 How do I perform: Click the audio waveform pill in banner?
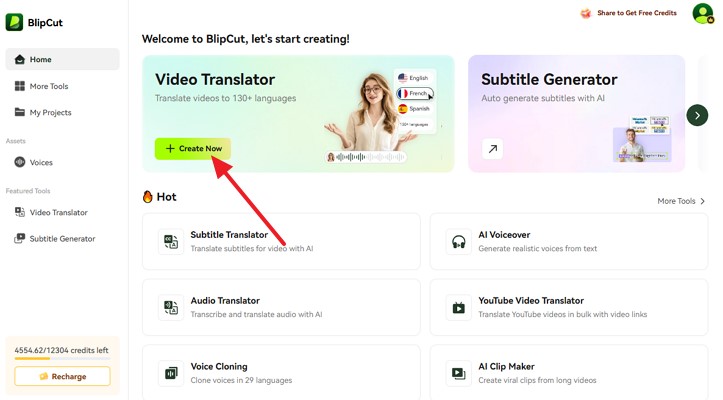point(366,157)
